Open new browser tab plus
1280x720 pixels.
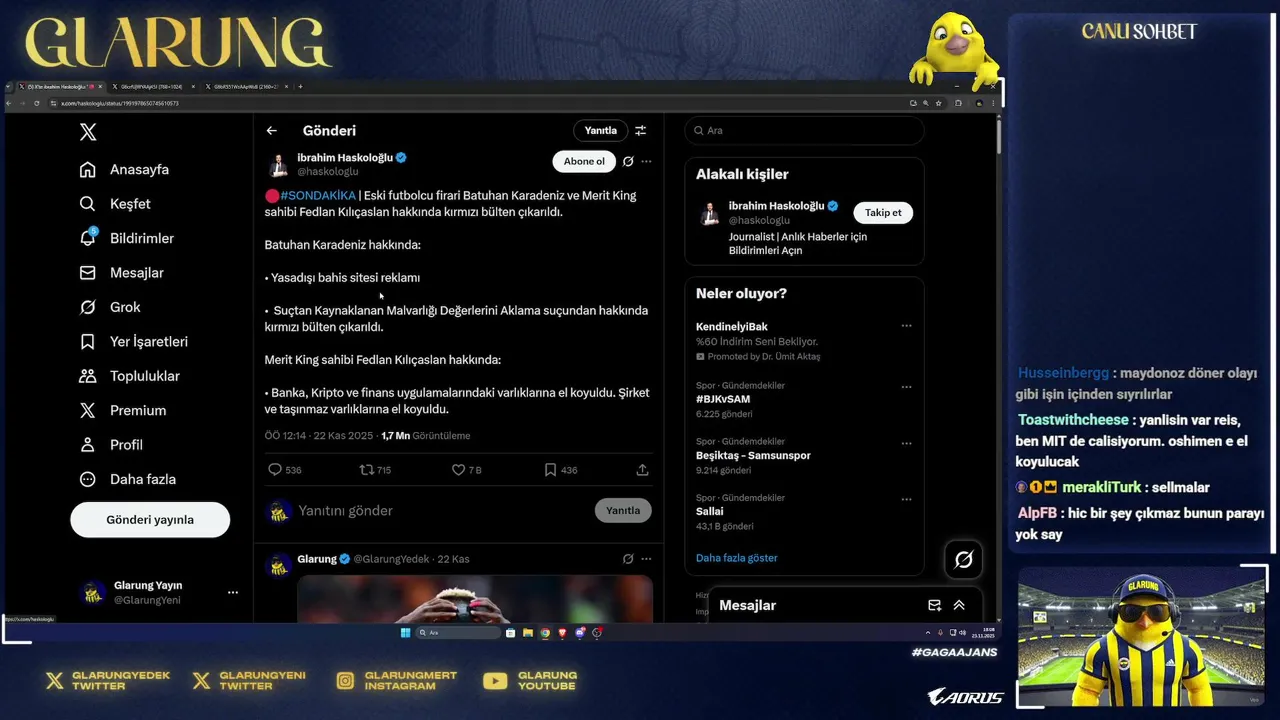tap(299, 87)
